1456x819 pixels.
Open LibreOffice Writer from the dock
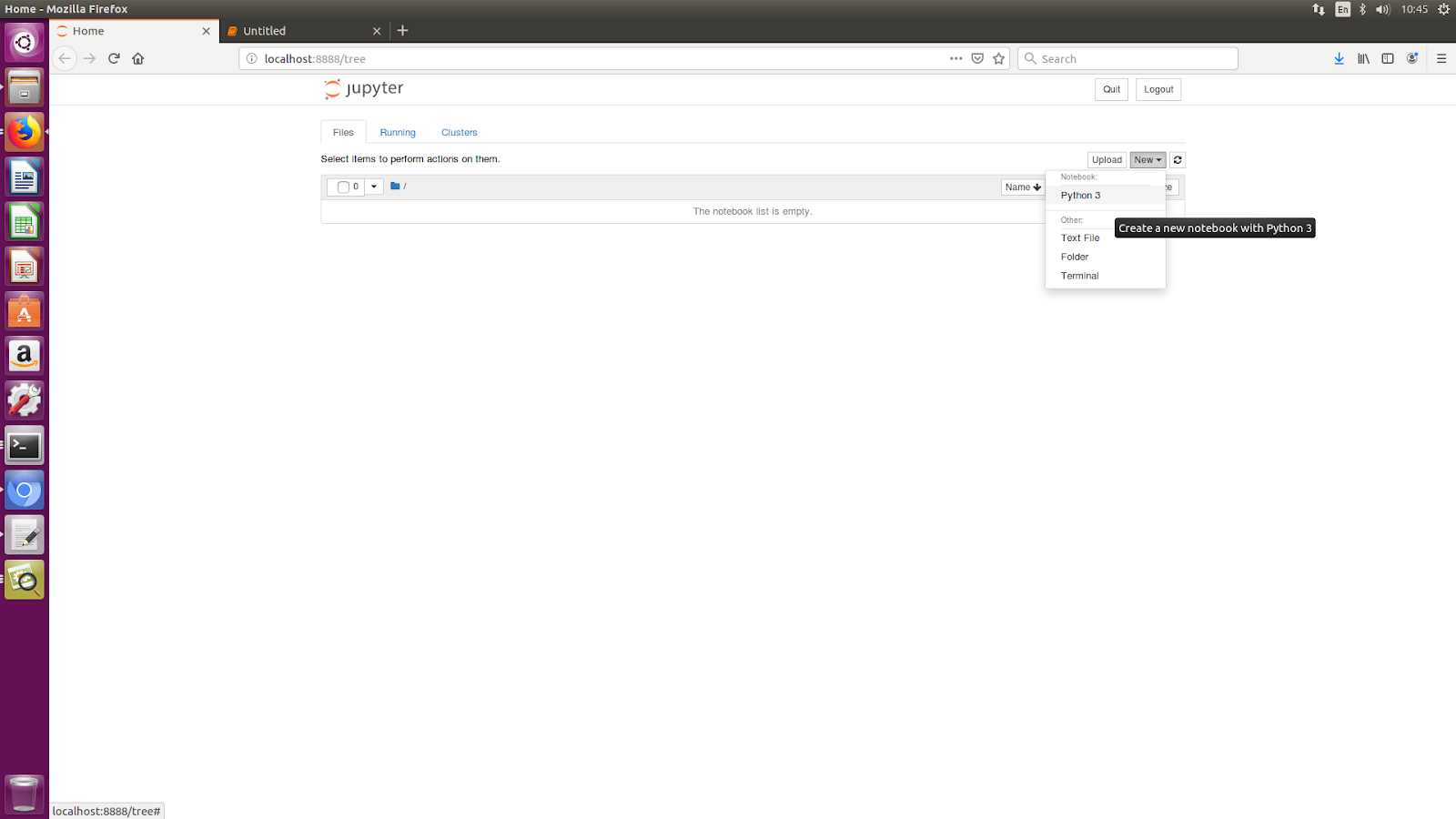click(24, 176)
